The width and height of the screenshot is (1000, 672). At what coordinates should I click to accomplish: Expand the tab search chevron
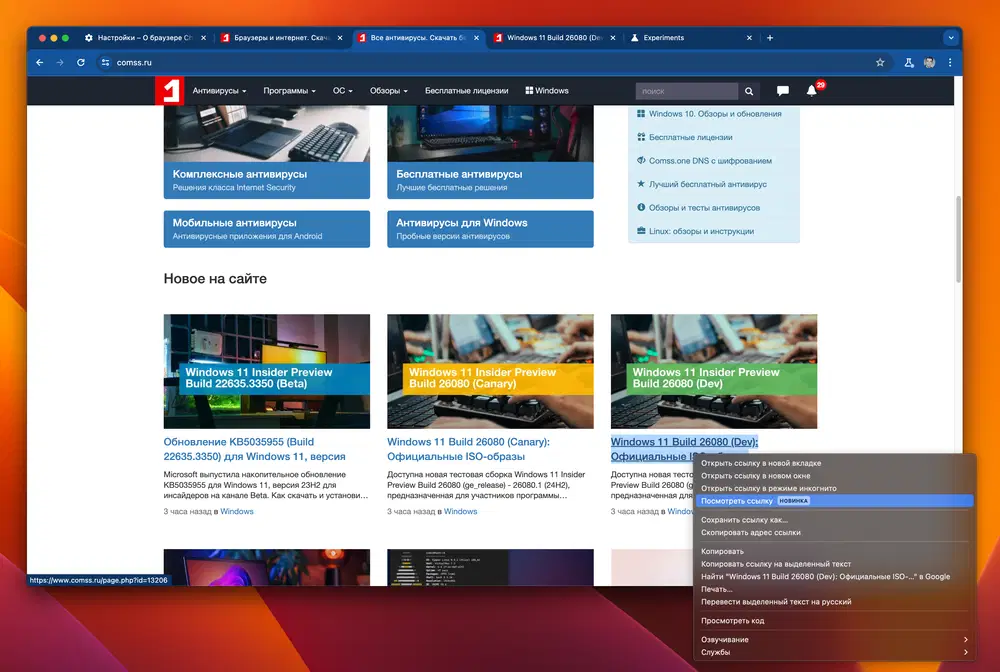tap(950, 38)
